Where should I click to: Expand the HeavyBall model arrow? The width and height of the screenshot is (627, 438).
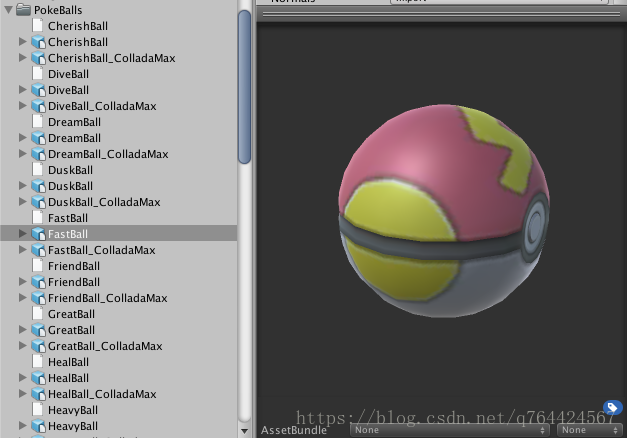[x=23, y=425]
